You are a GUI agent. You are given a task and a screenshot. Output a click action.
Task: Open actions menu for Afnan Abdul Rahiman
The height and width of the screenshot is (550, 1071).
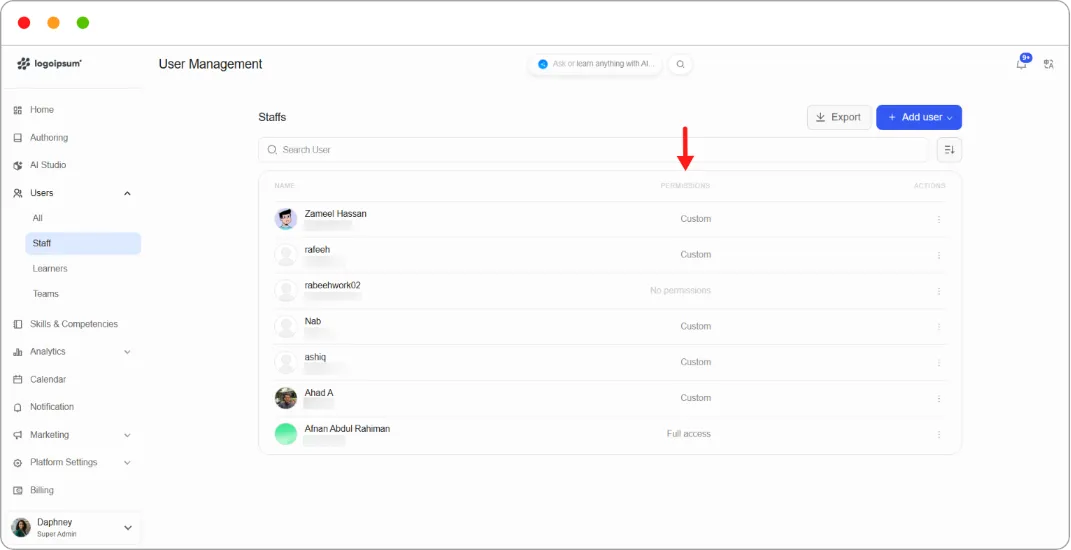click(x=939, y=434)
